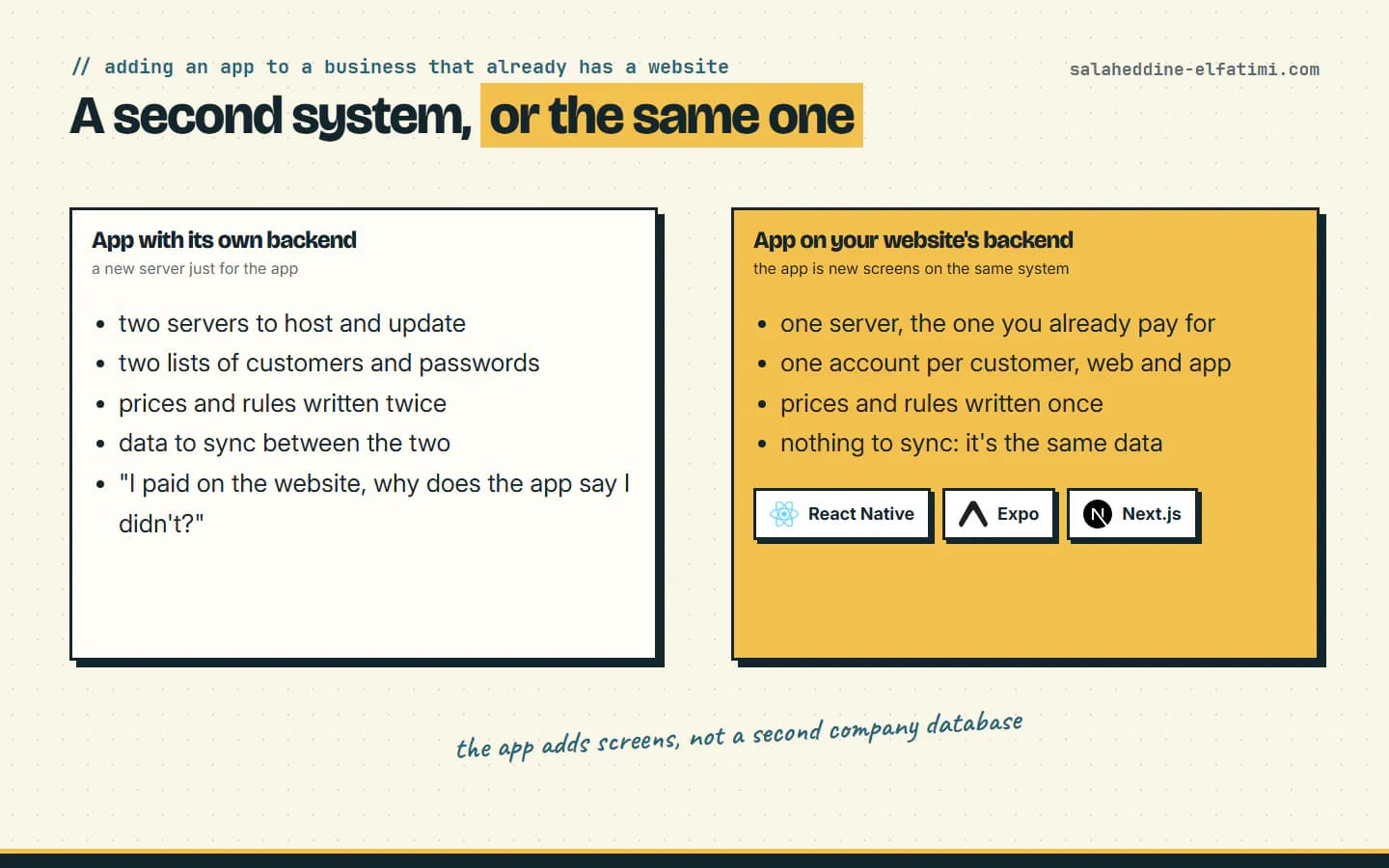Click the heading 'A second system,'
Image resolution: width=1389 pixels, height=868 pixels.
pos(271,116)
